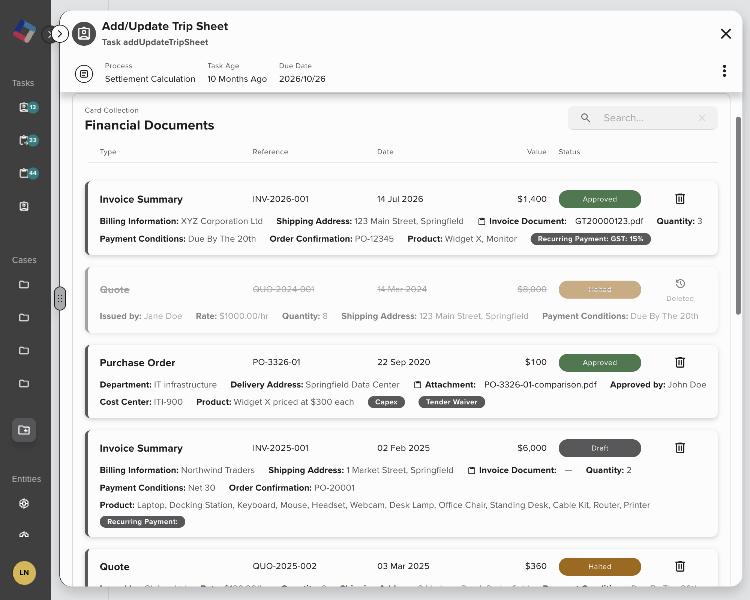Click the Search field in Financial Documents
The width and height of the screenshot is (750, 600).
[642, 118]
